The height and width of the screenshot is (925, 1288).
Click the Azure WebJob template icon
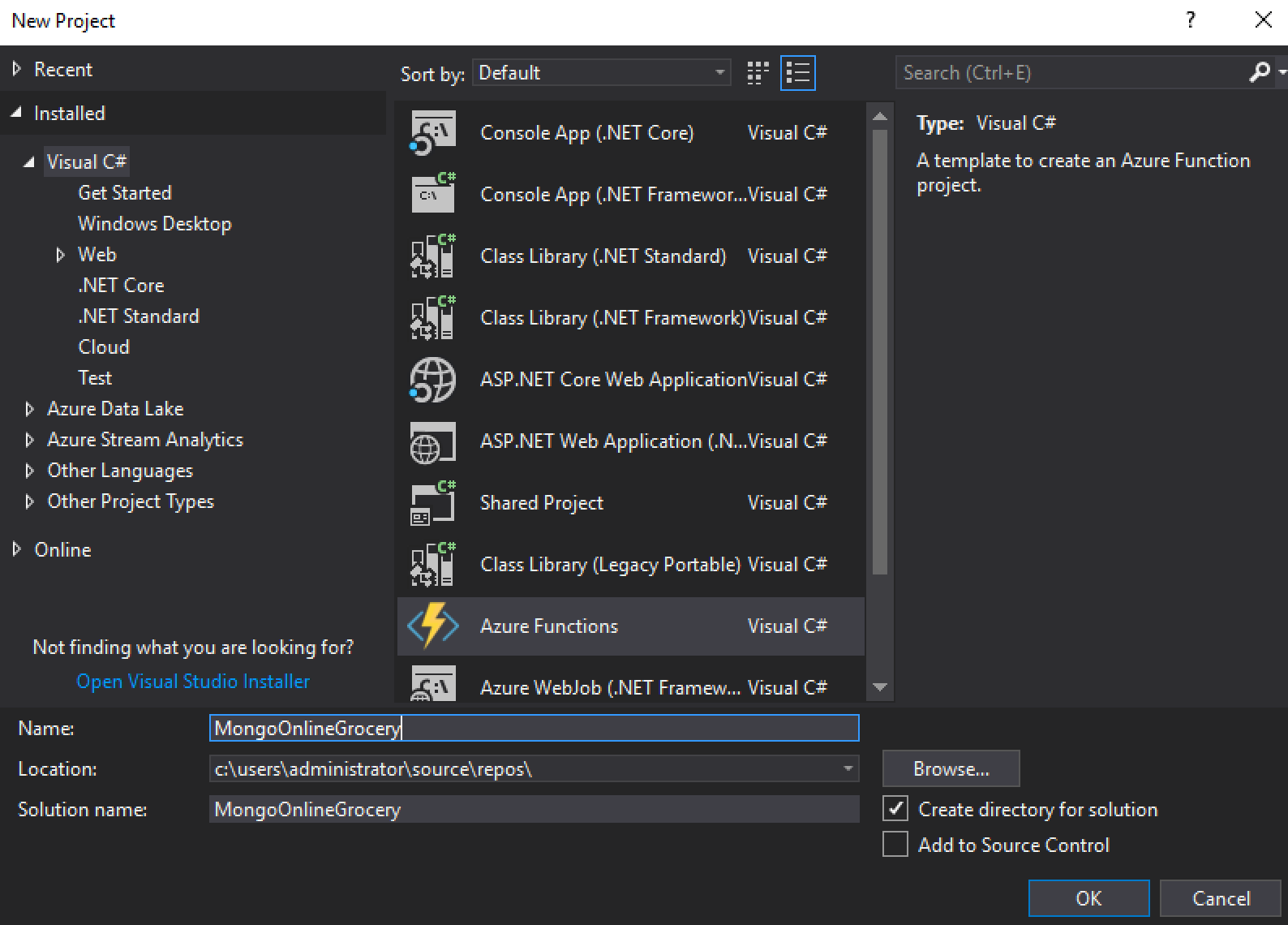pyautogui.click(x=433, y=684)
